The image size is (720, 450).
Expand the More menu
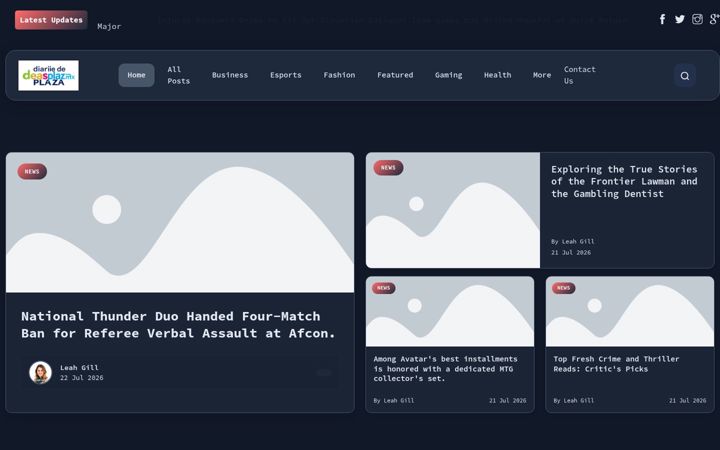(x=542, y=75)
